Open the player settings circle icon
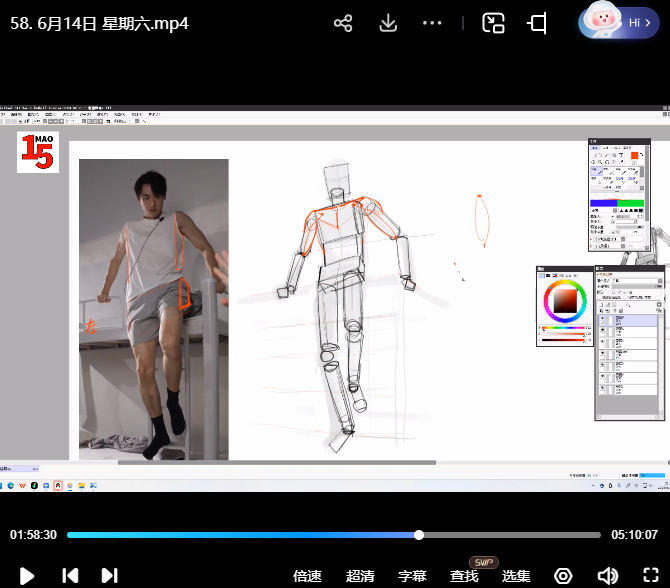Image resolution: width=670 pixels, height=588 pixels. (564, 576)
